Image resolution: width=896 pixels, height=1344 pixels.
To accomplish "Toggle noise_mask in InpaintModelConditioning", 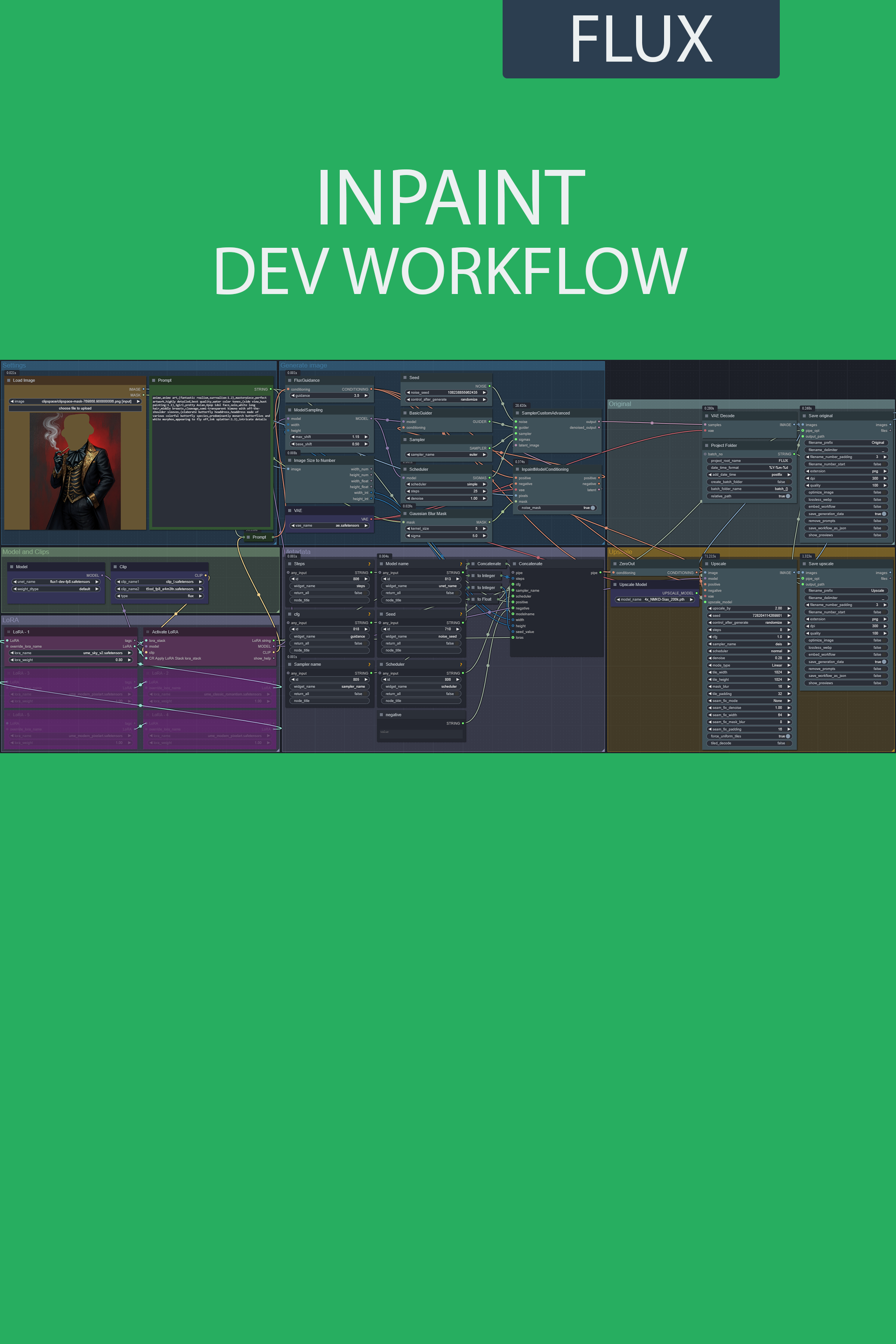I will click(593, 507).
